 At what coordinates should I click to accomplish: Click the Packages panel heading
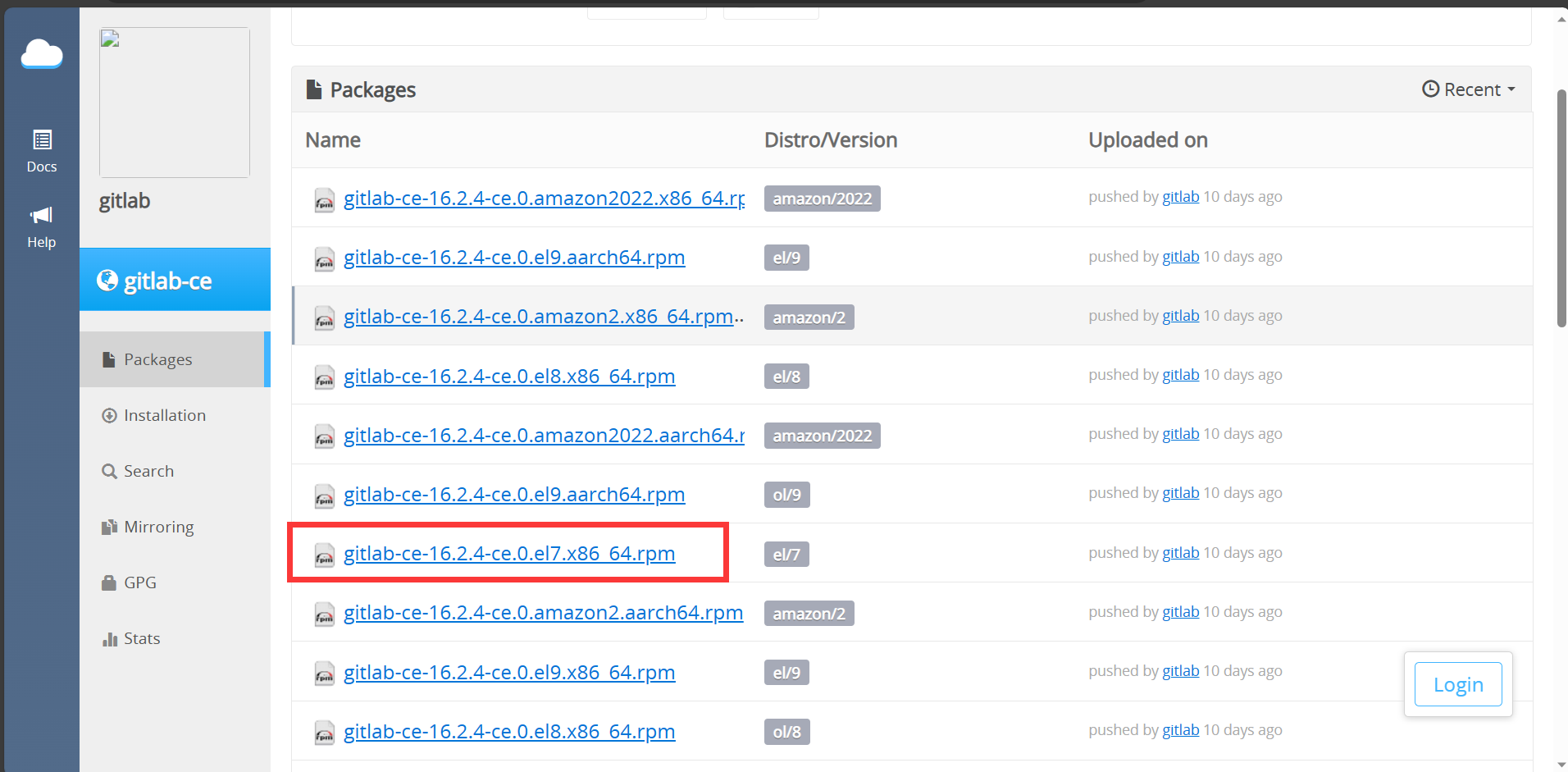[x=361, y=89]
